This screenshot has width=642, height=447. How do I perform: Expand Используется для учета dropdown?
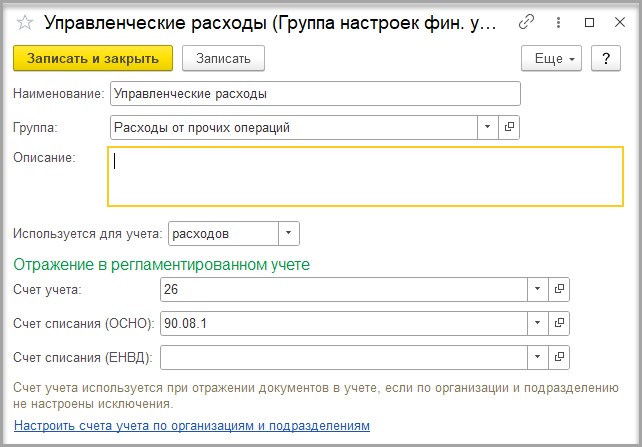click(x=289, y=233)
